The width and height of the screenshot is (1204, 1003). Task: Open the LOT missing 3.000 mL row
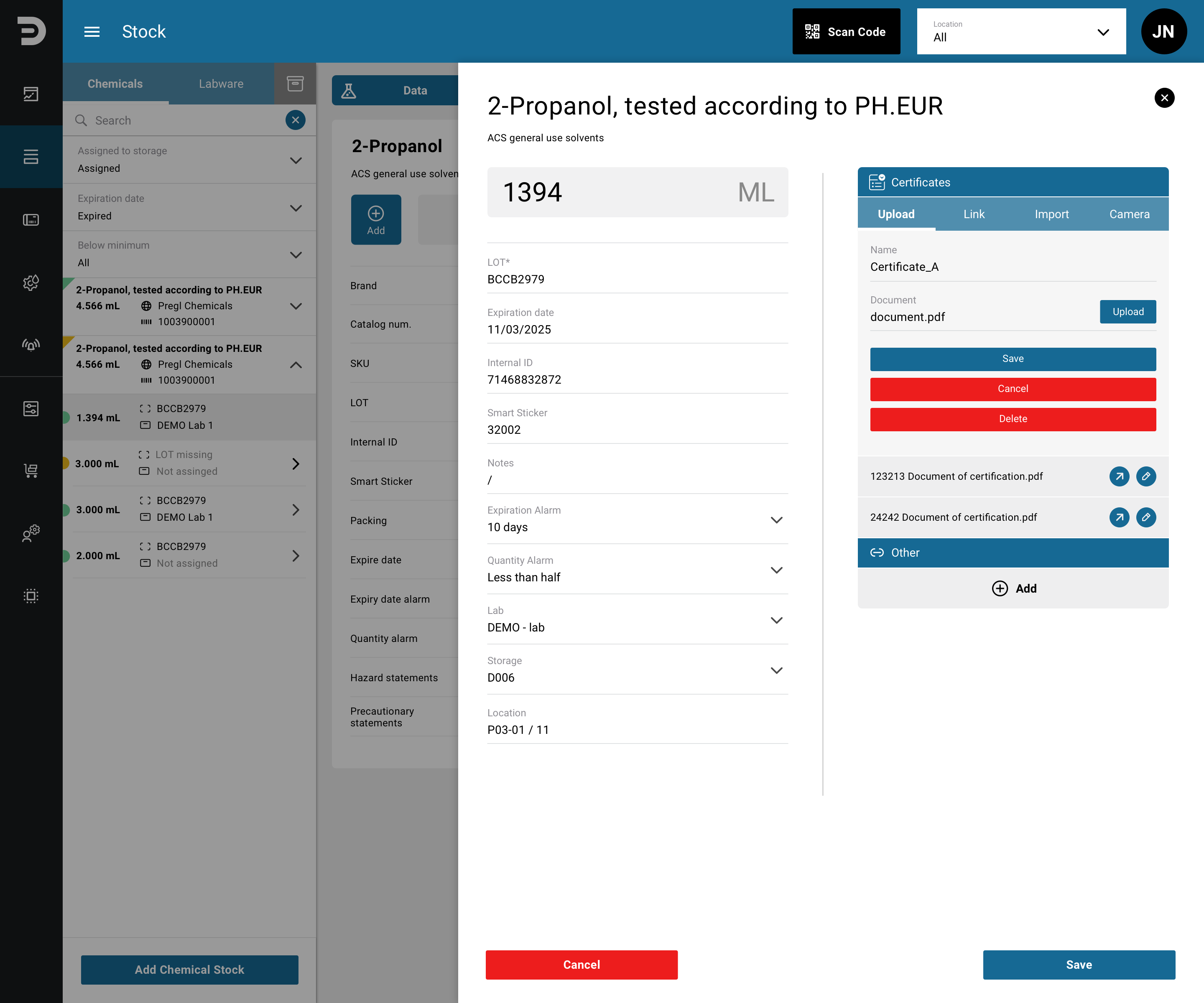[x=189, y=463]
